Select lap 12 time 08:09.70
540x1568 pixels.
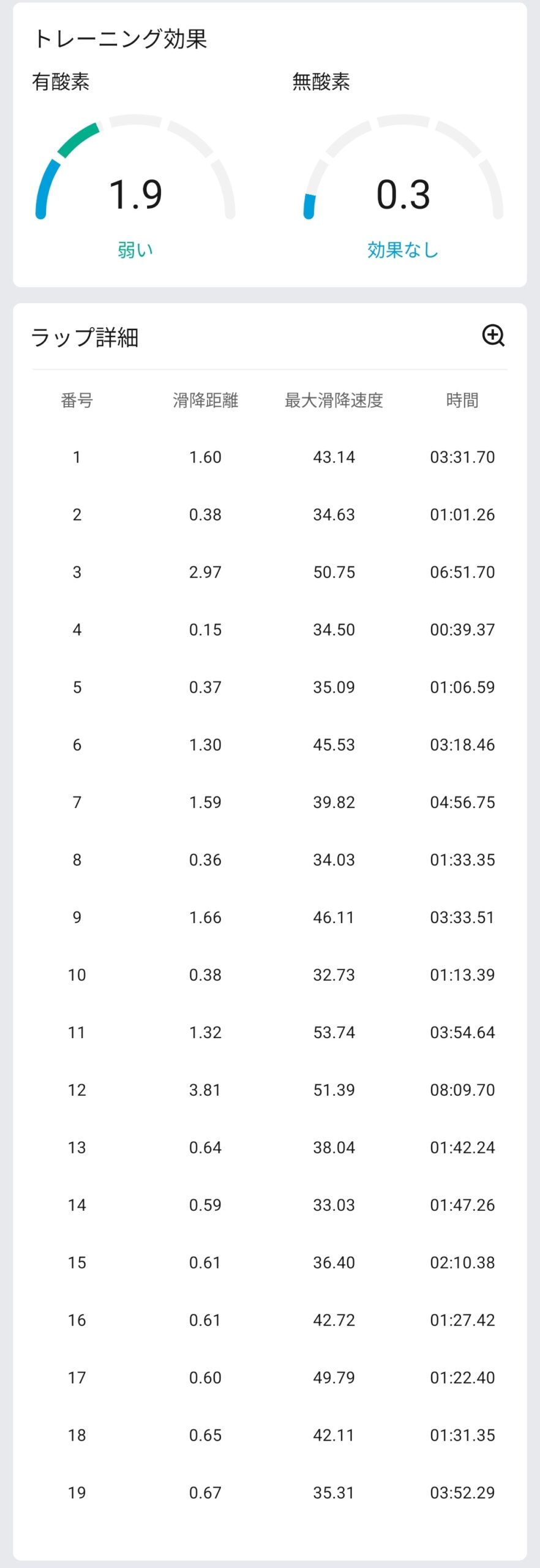[462, 1090]
